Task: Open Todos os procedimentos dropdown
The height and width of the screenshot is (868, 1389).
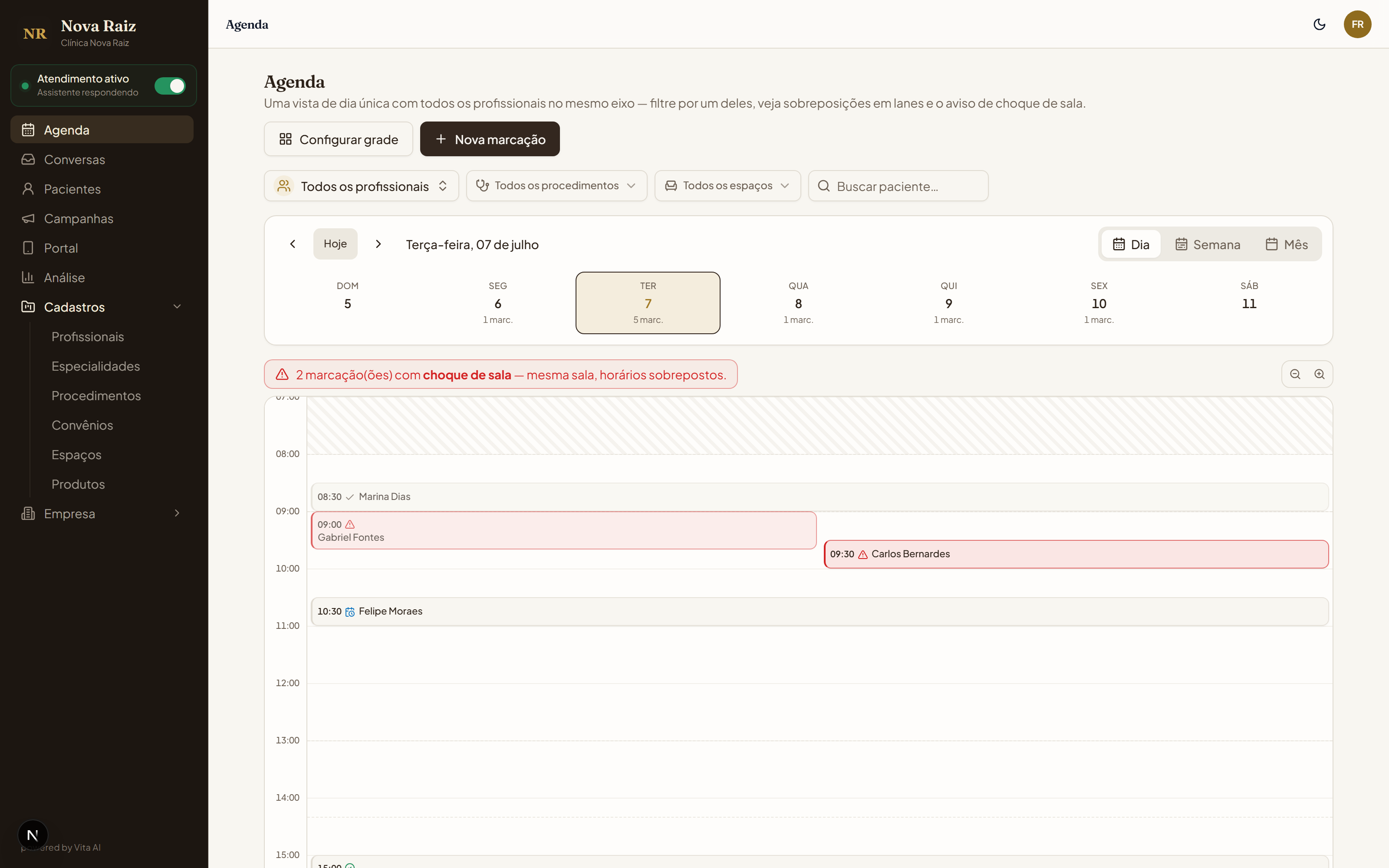Action: [556, 186]
